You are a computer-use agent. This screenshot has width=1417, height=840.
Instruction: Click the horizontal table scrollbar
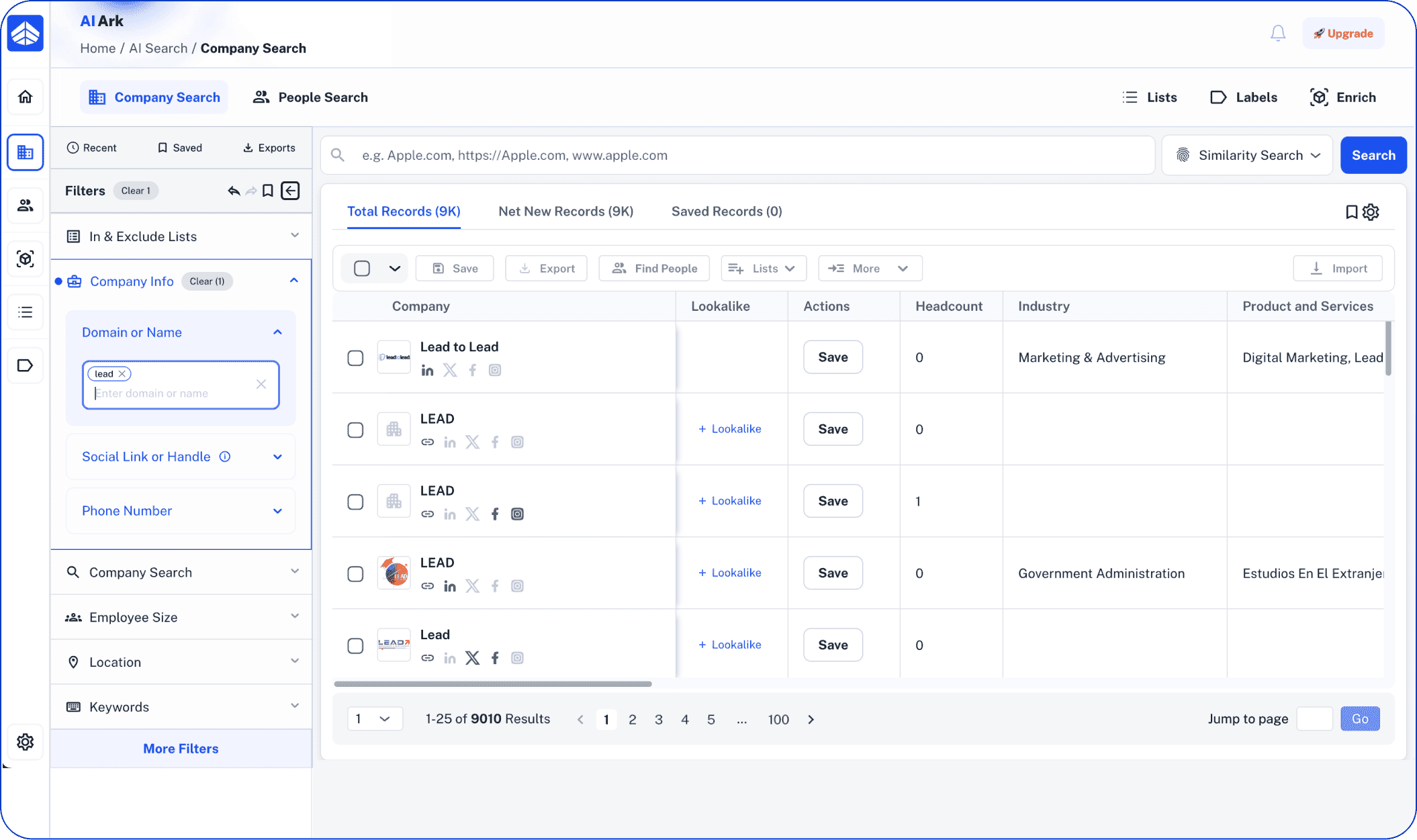pos(493,684)
